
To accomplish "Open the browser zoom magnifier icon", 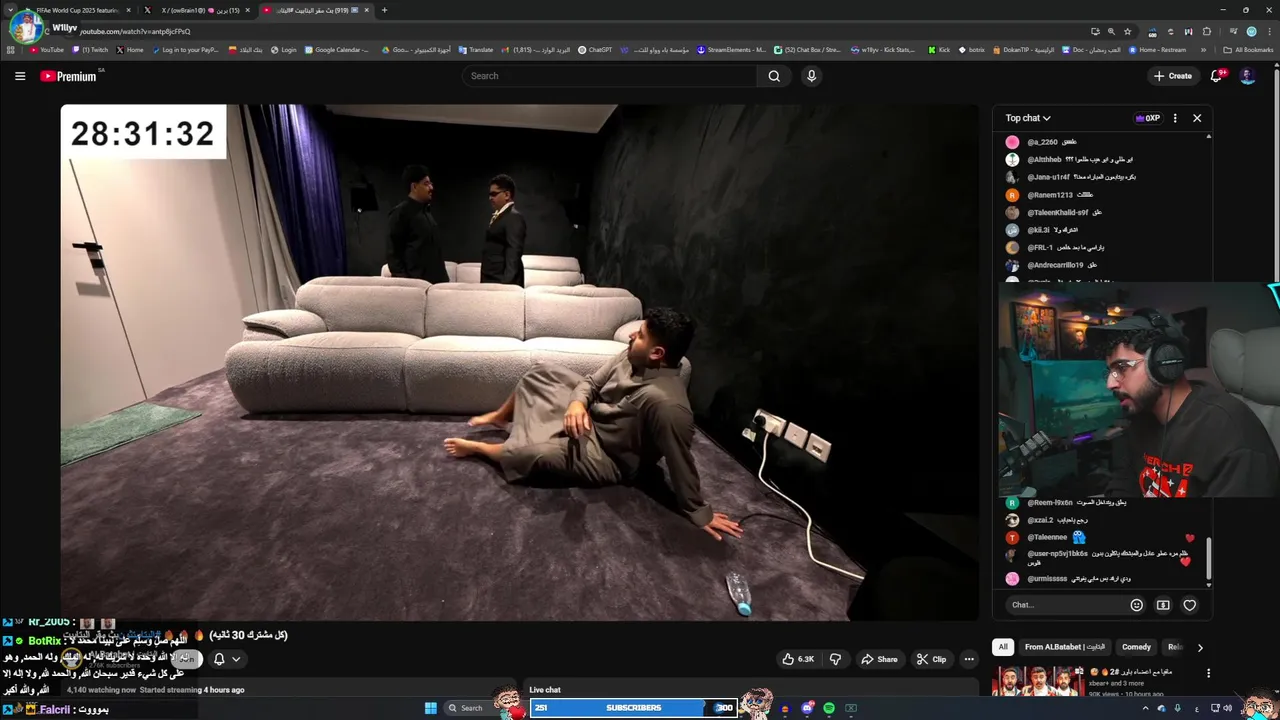I will click(1111, 31).
